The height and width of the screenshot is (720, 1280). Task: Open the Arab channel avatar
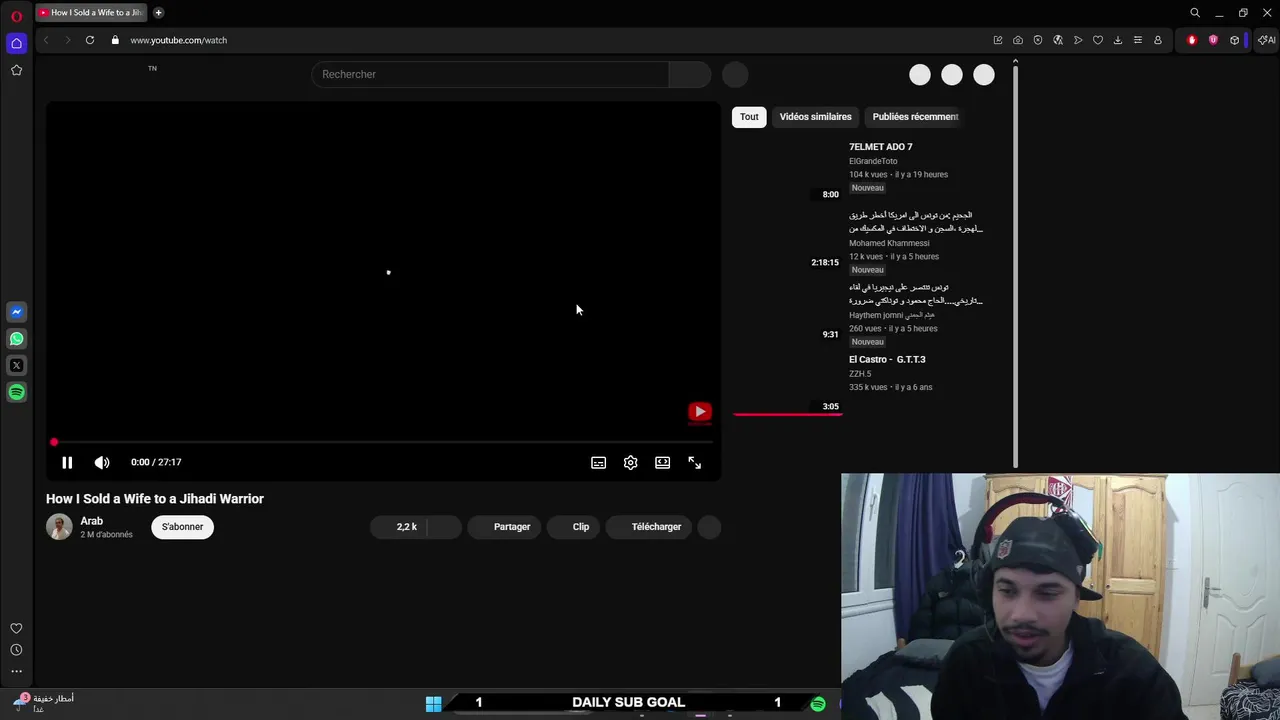coord(59,527)
